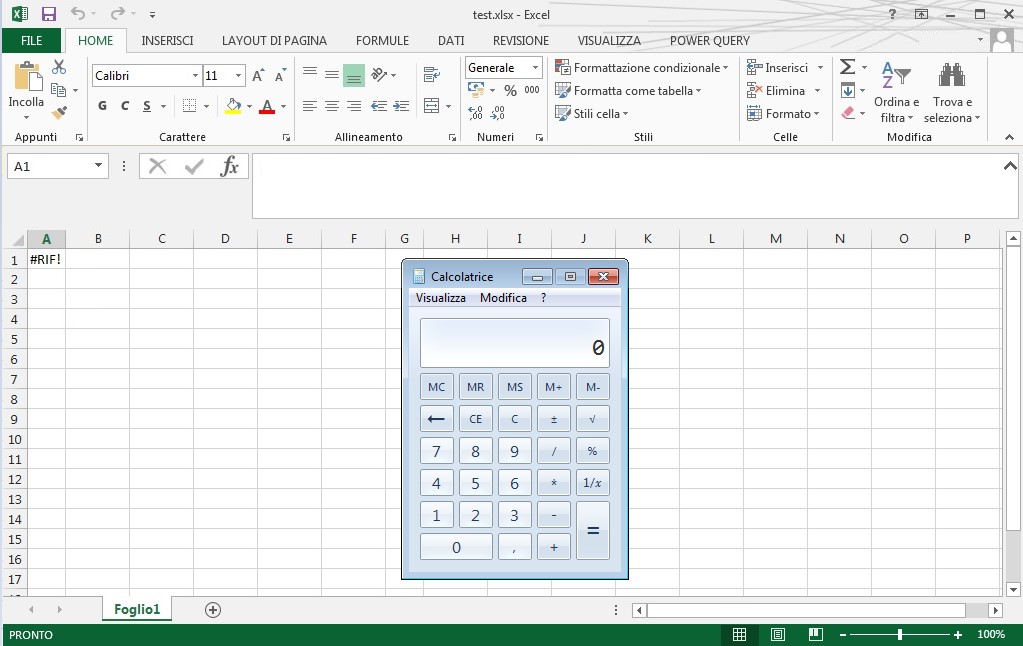The image size is (1023, 646).
Task: Apply the yellow fill color to the cell
Action: [233, 106]
